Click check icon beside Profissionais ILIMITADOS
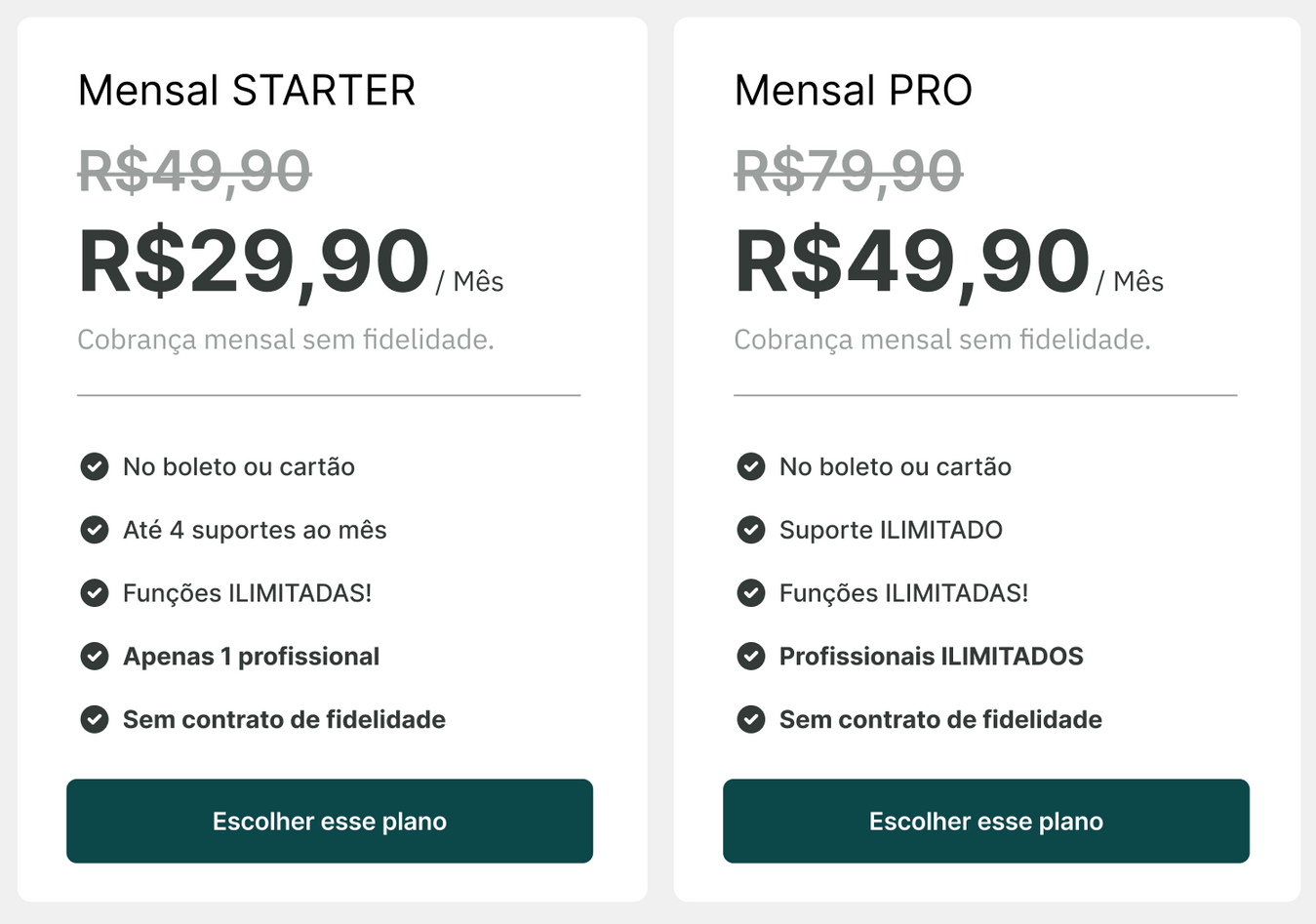Viewport: 1316px width, 924px height. click(751, 657)
